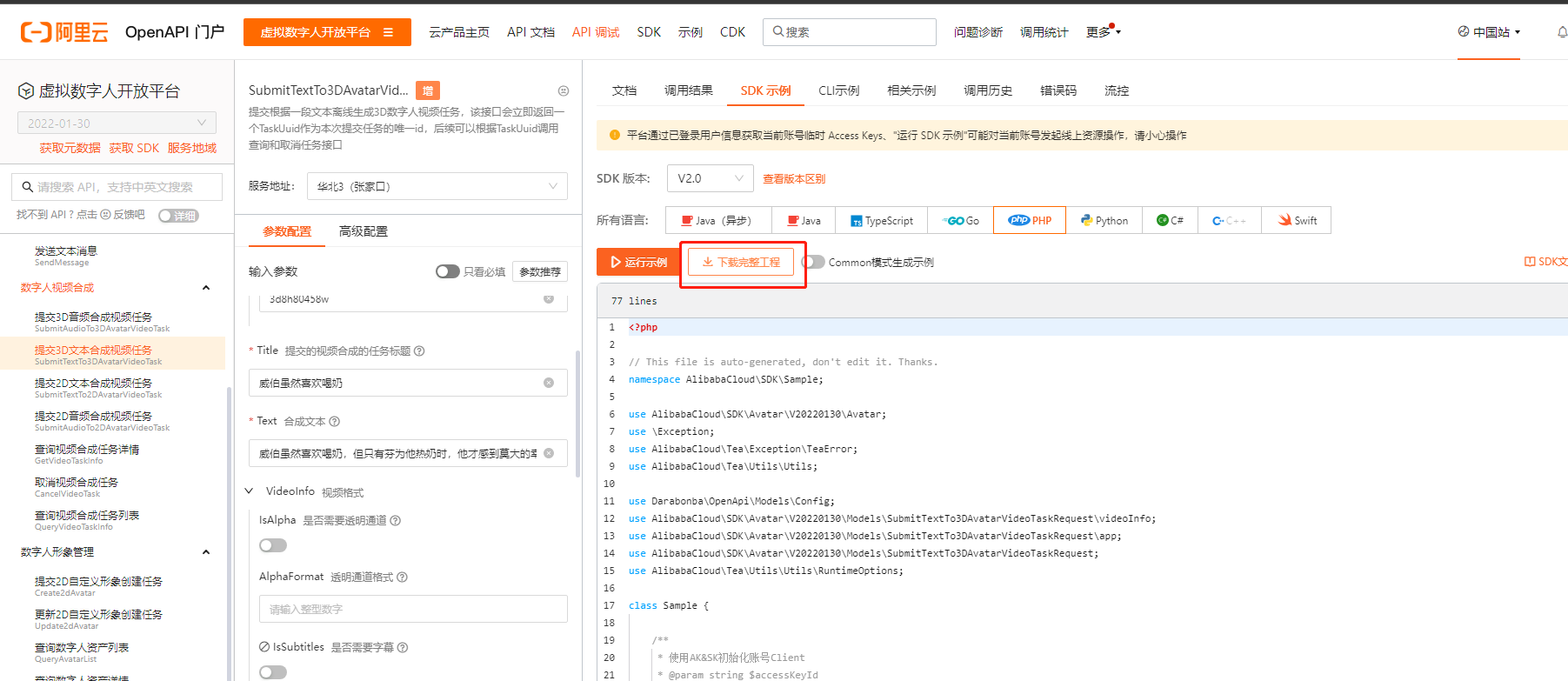Select the C# language option

click(1171, 220)
